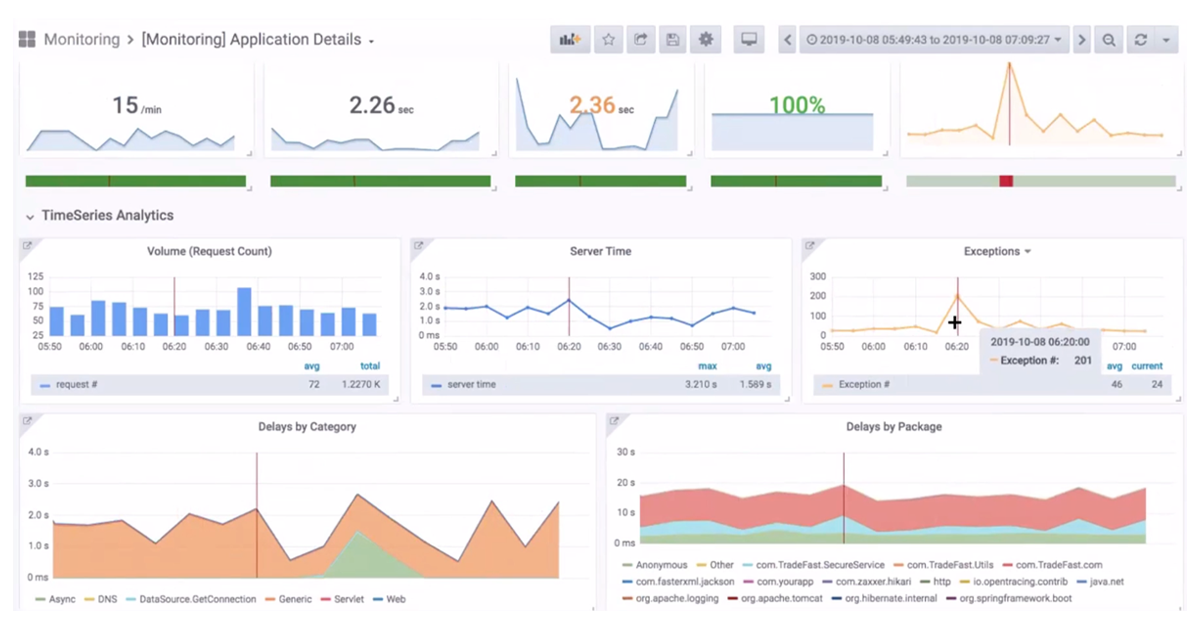The width and height of the screenshot is (1200, 628).
Task: Open the Share dashboard icon
Action: pyautogui.click(x=640, y=40)
